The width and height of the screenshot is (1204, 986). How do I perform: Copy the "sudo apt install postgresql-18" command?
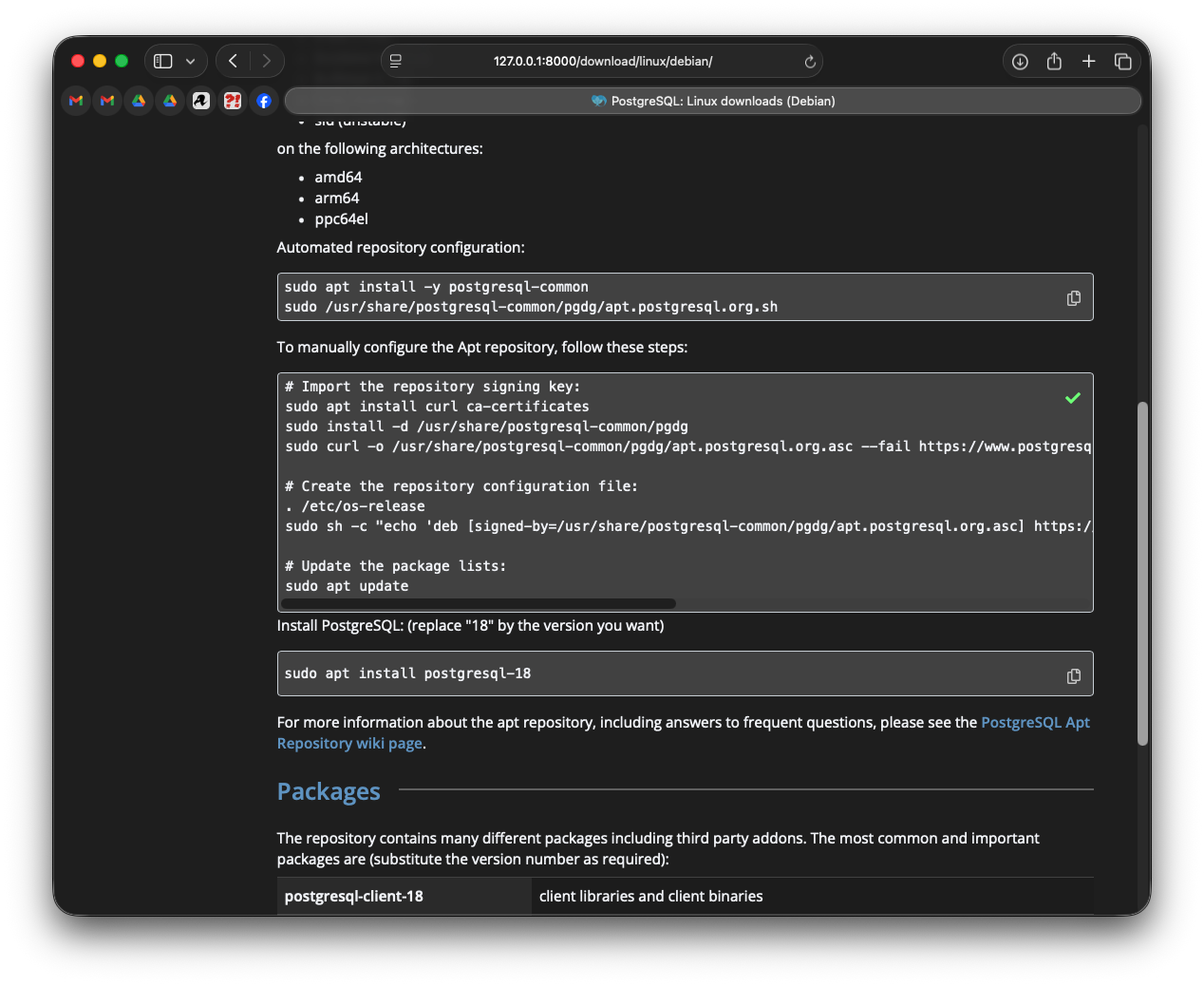1073,676
